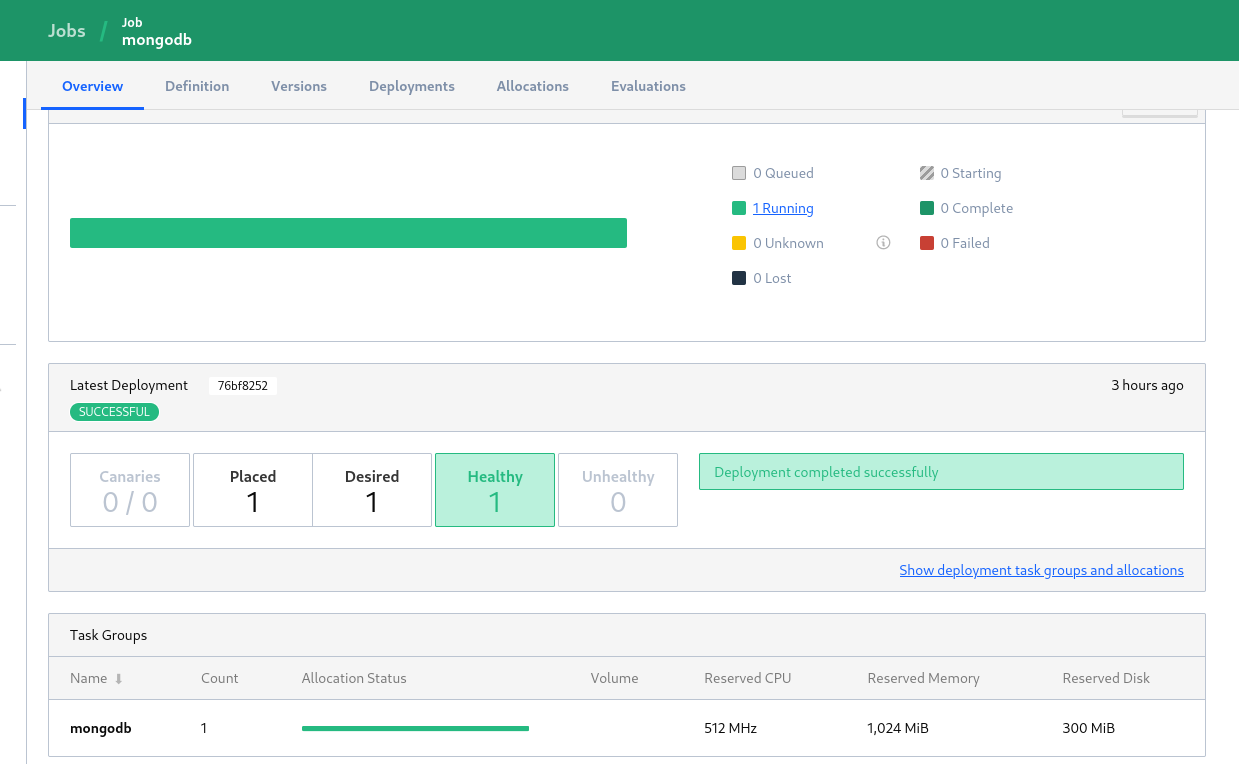Click the sort arrow next to Name column

point(118,679)
